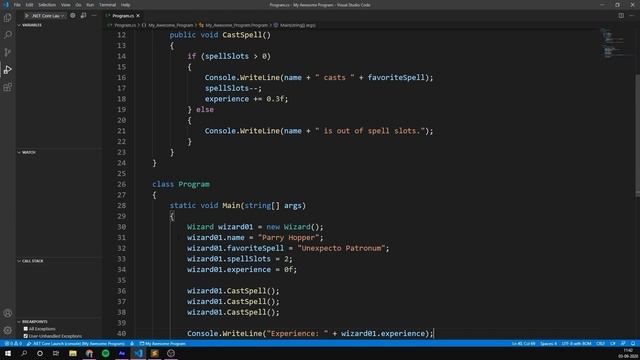Open the Main(string[] args) breadcrumb
This screenshot has height=360, width=640.
[x=295, y=25]
